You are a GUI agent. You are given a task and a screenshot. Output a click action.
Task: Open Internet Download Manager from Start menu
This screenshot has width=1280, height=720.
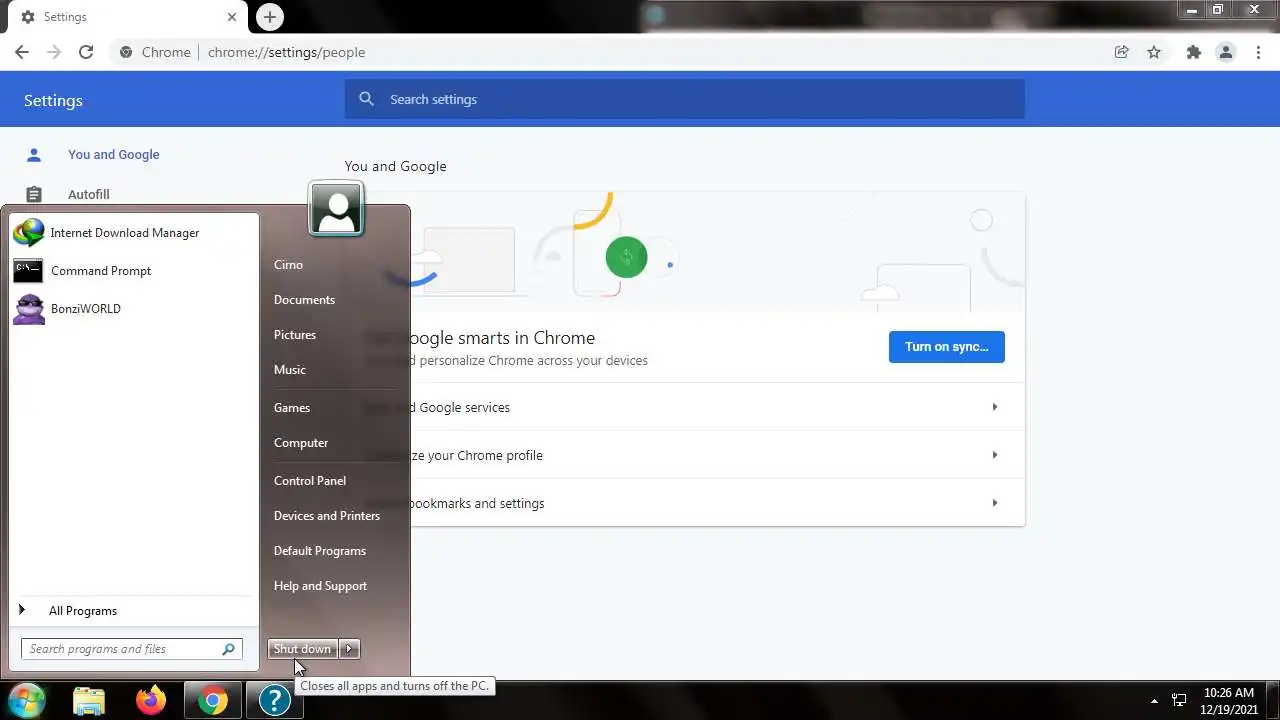click(x=132, y=233)
